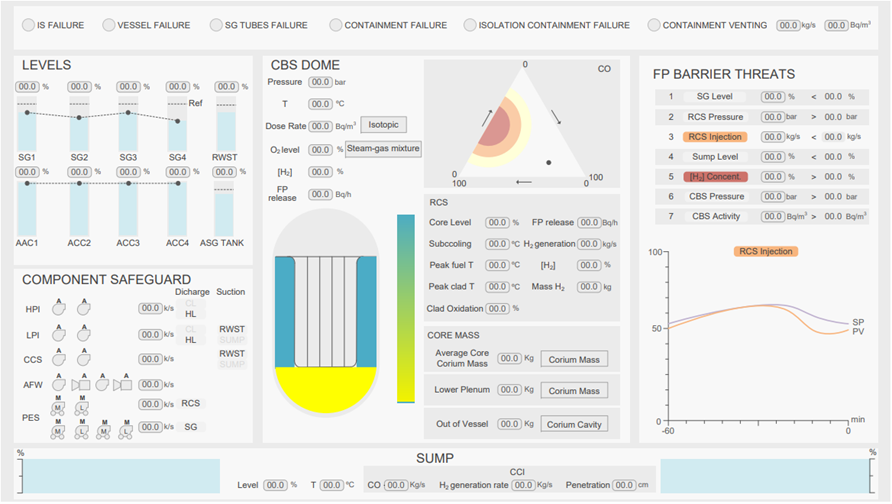Activate the first CCS pump icon
The height and width of the screenshot is (504, 892).
pos(60,358)
